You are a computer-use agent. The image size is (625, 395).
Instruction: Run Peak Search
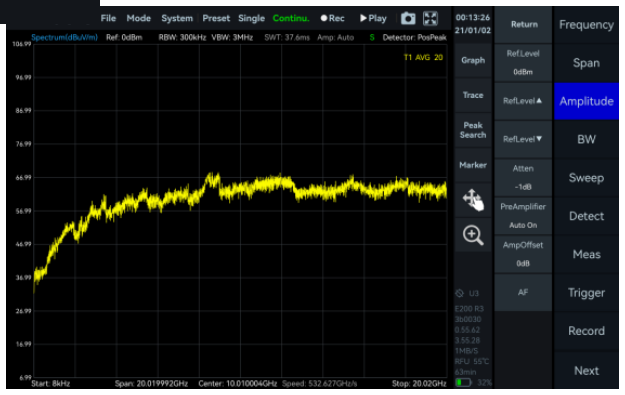pyautogui.click(x=473, y=130)
